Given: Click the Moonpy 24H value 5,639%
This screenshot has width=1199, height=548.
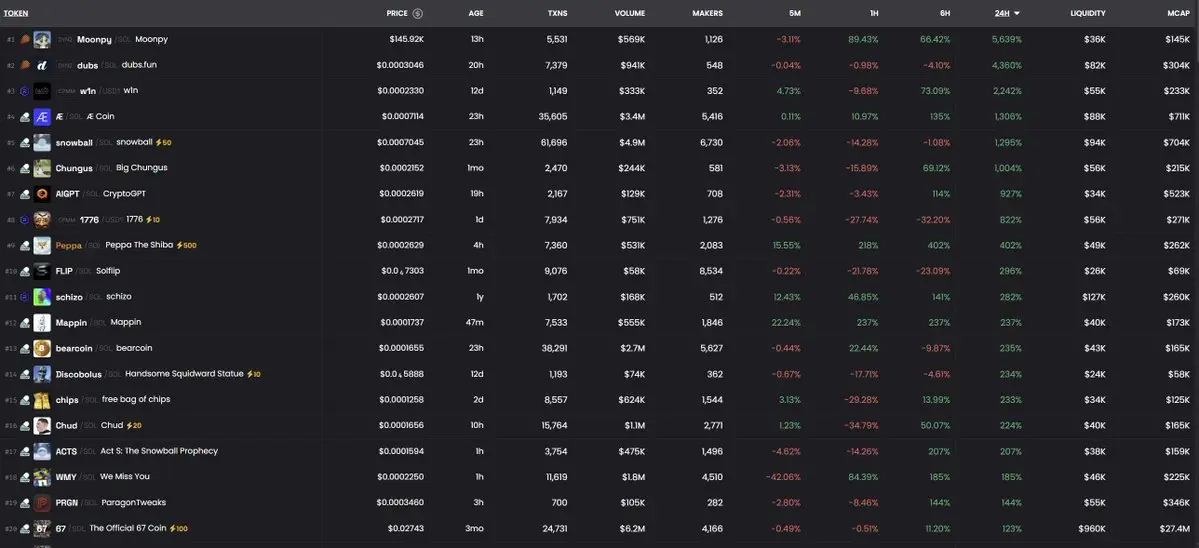Looking at the screenshot, I should tap(1007, 40).
